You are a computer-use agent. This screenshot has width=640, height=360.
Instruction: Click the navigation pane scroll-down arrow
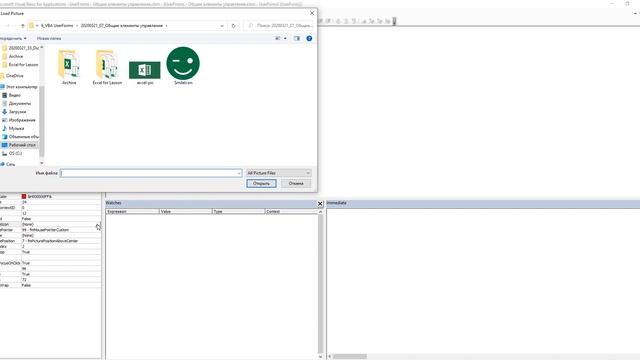click(x=42, y=163)
